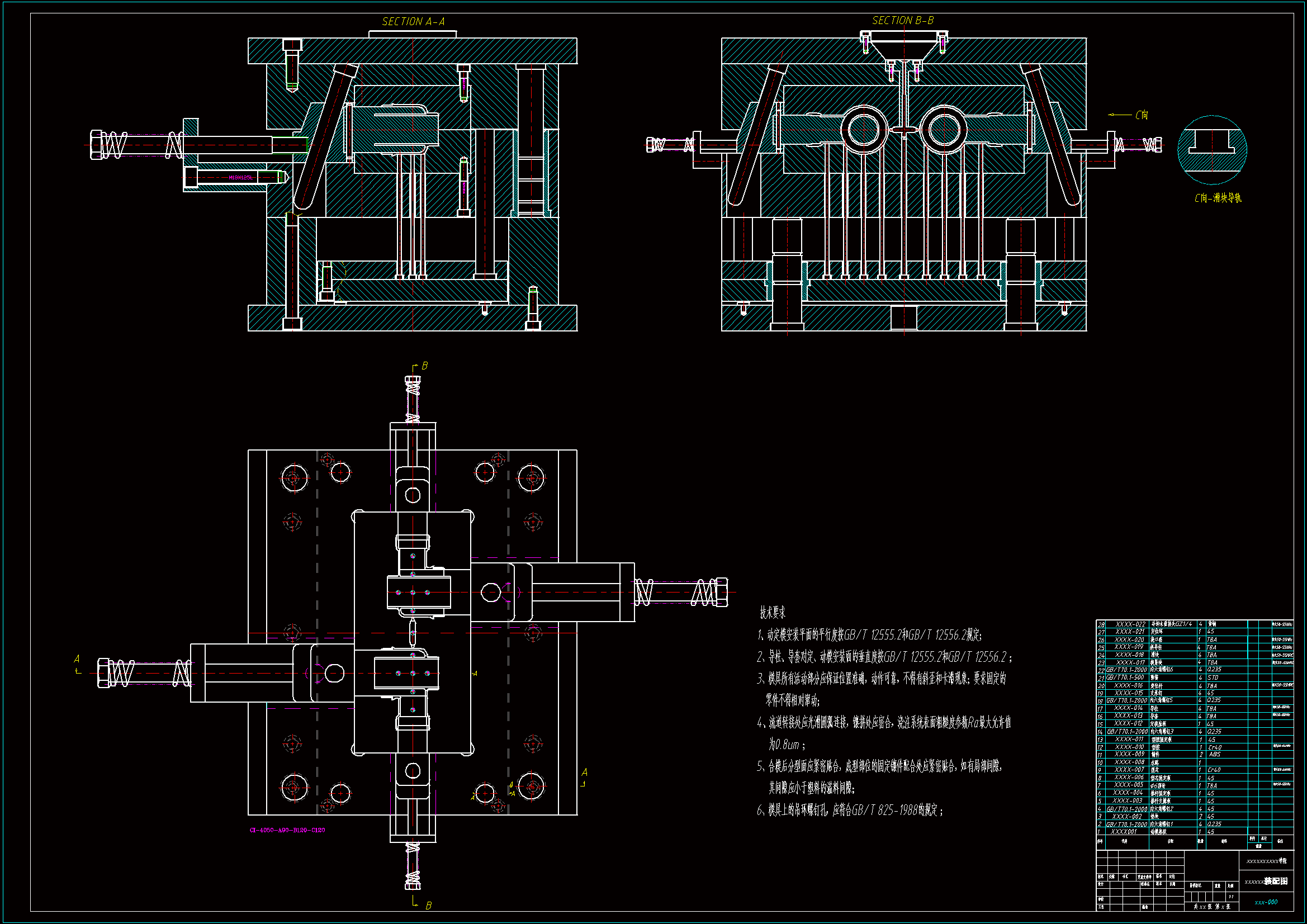Click the circular slider-rail detail view

1212,150
